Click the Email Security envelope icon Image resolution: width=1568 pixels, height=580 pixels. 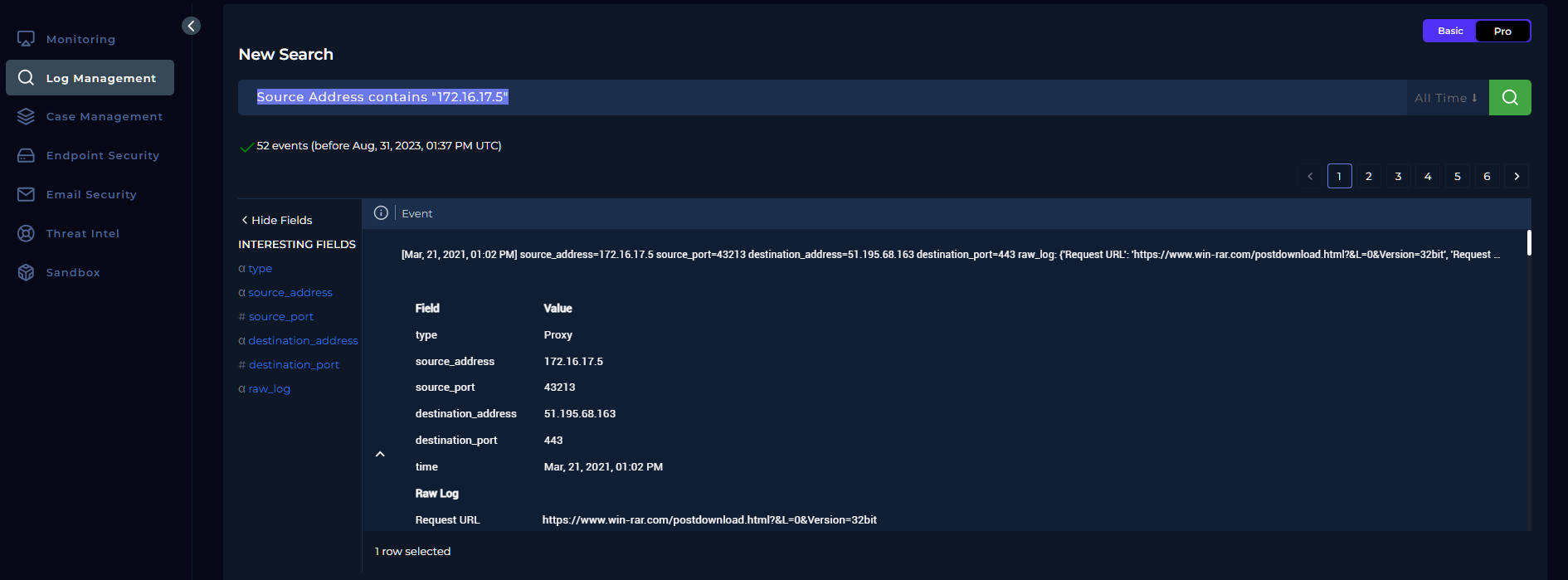[x=26, y=194]
